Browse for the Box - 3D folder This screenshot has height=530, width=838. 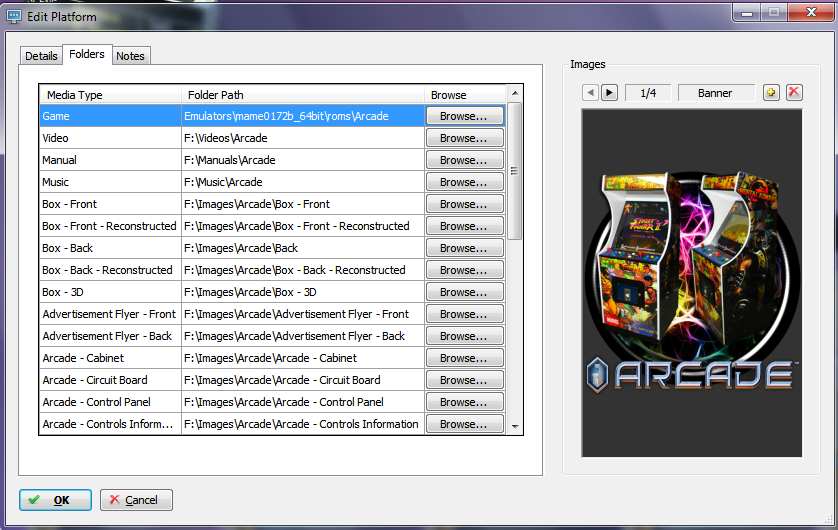click(464, 292)
